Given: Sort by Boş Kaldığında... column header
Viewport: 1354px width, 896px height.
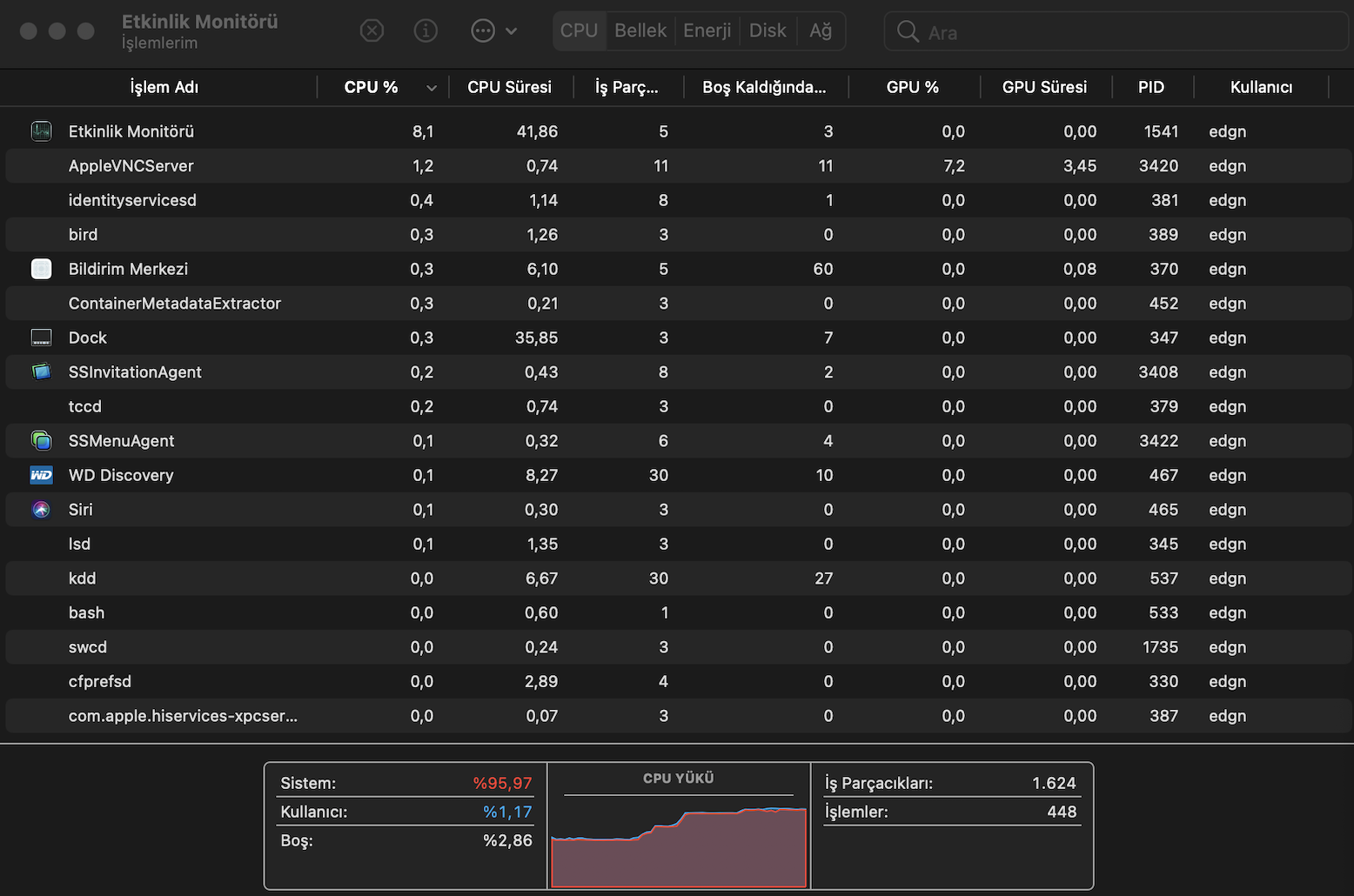Looking at the screenshot, I should 764,87.
